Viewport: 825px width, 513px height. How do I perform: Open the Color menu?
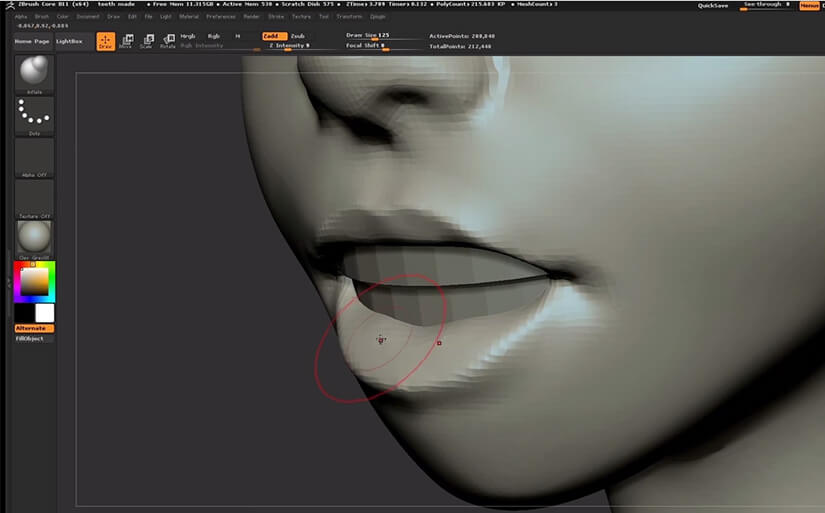pos(63,17)
